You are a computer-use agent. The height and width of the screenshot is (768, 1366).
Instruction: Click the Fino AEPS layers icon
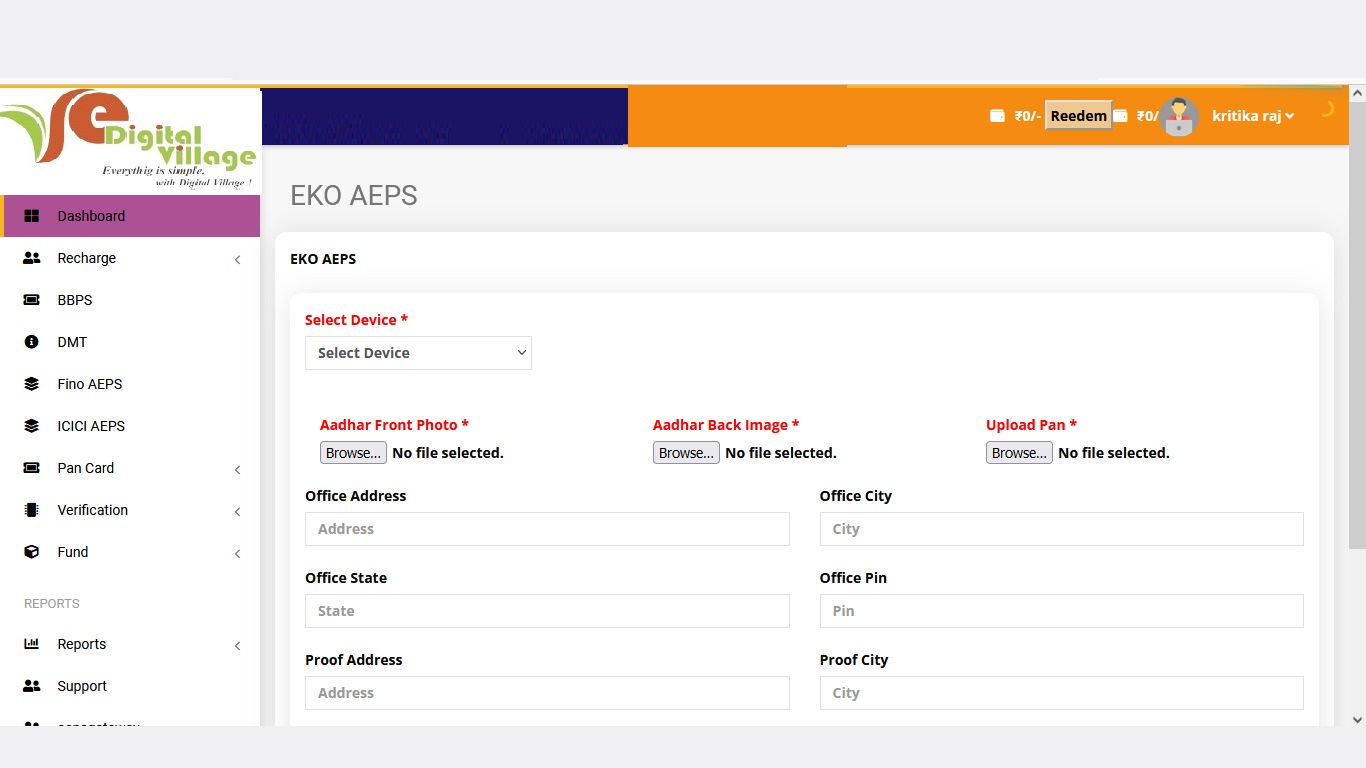coord(31,384)
